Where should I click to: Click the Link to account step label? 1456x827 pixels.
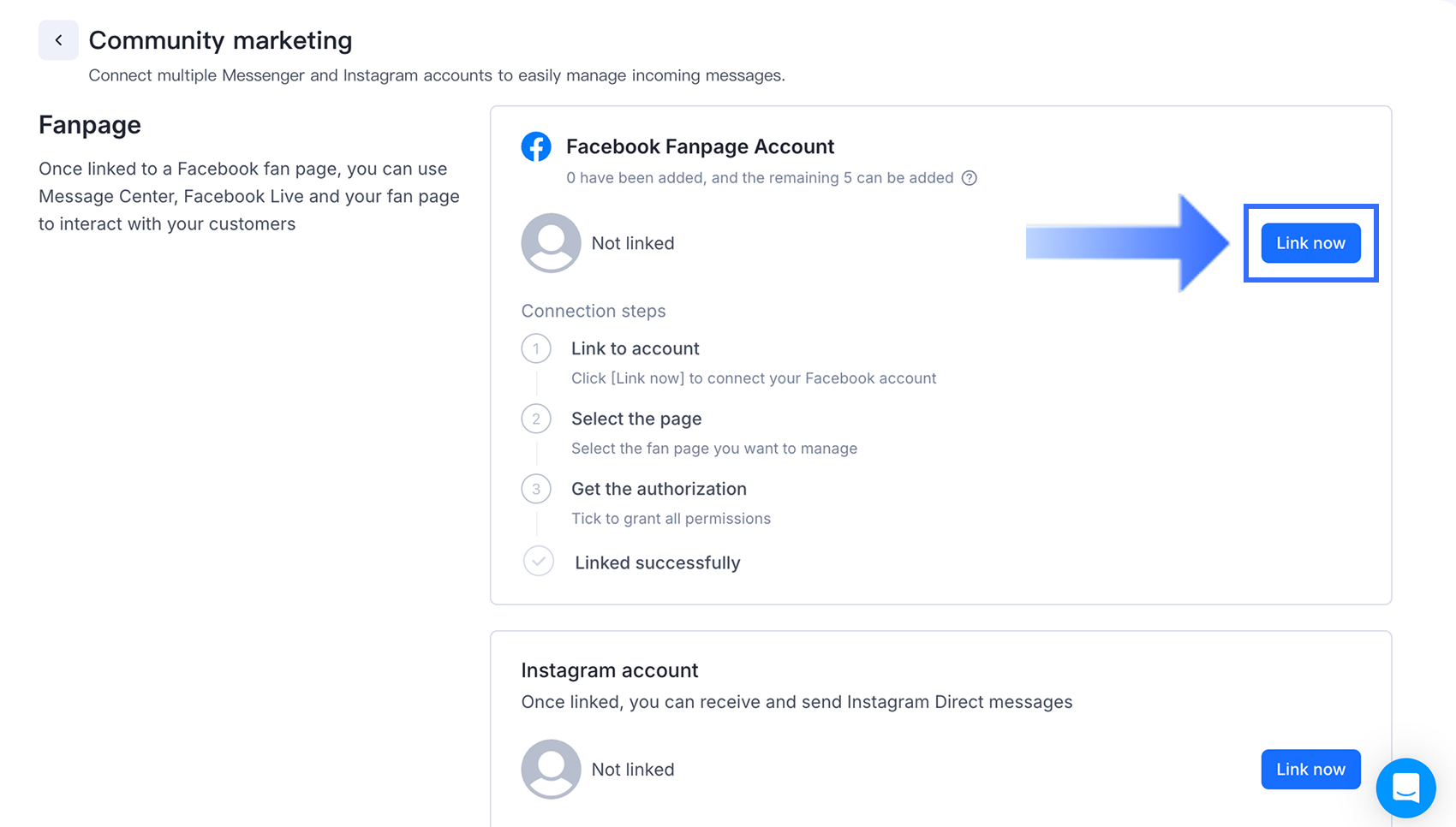coord(635,348)
